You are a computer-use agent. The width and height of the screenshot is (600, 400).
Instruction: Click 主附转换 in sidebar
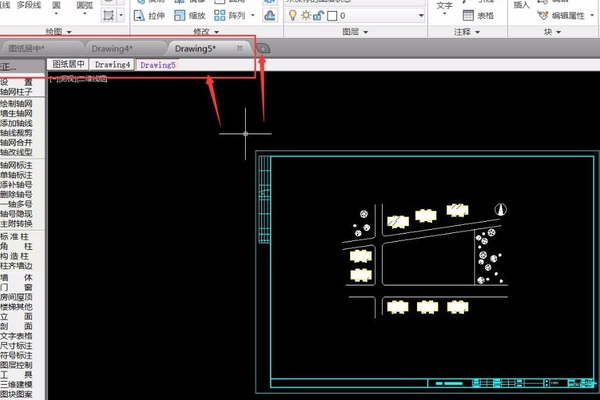point(16,223)
